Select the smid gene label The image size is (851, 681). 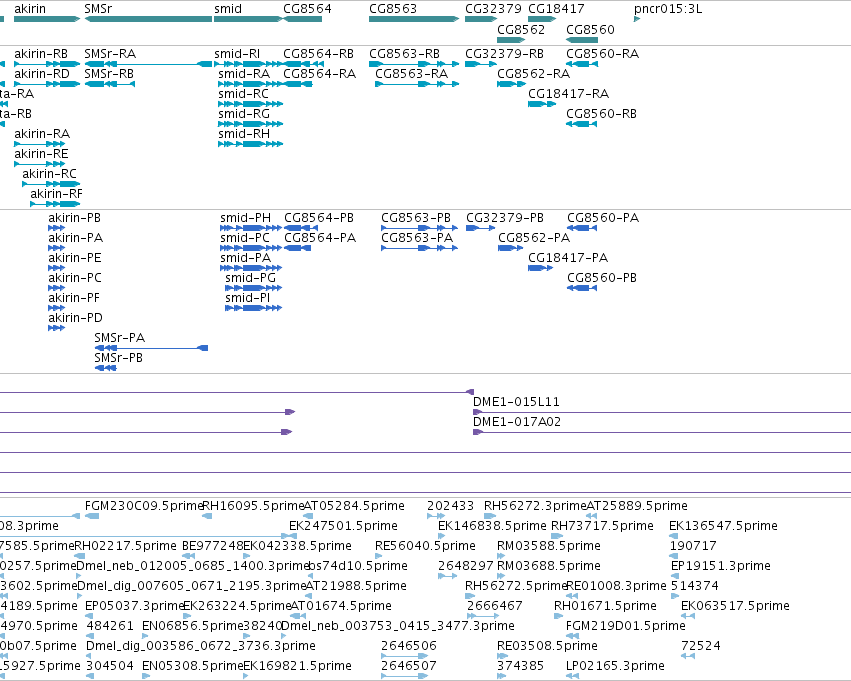pos(228,9)
